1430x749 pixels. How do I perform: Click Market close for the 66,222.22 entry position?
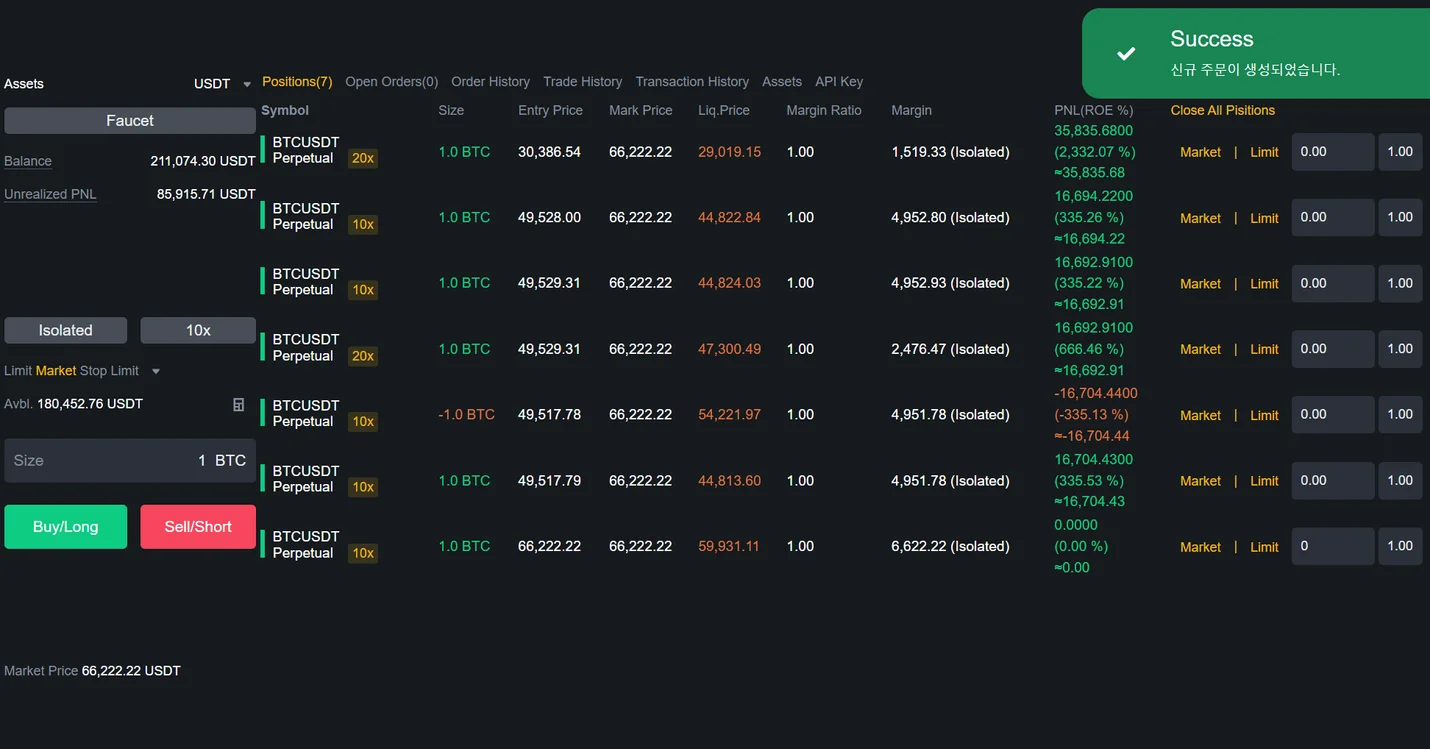pyautogui.click(x=1200, y=547)
